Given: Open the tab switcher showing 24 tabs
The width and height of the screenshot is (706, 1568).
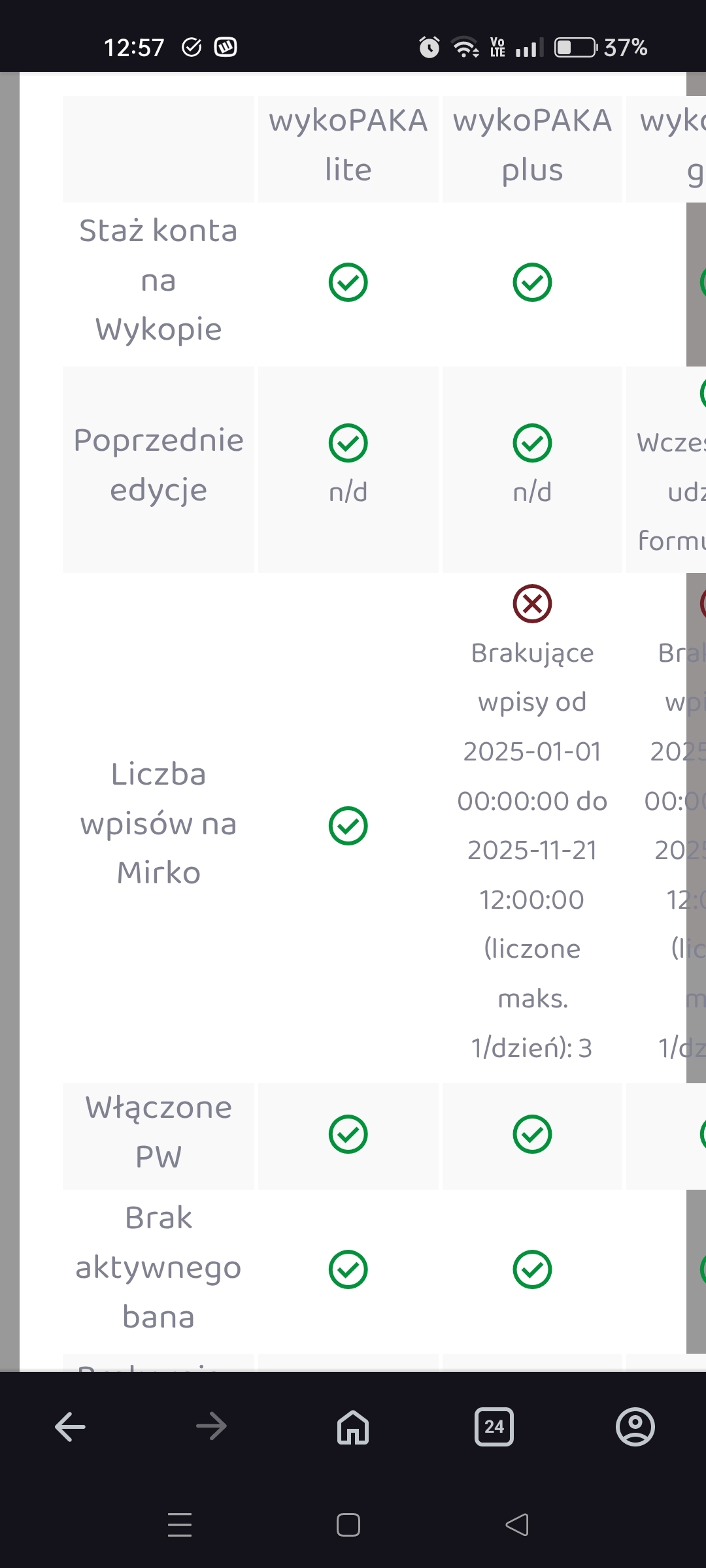Looking at the screenshot, I should [494, 1427].
